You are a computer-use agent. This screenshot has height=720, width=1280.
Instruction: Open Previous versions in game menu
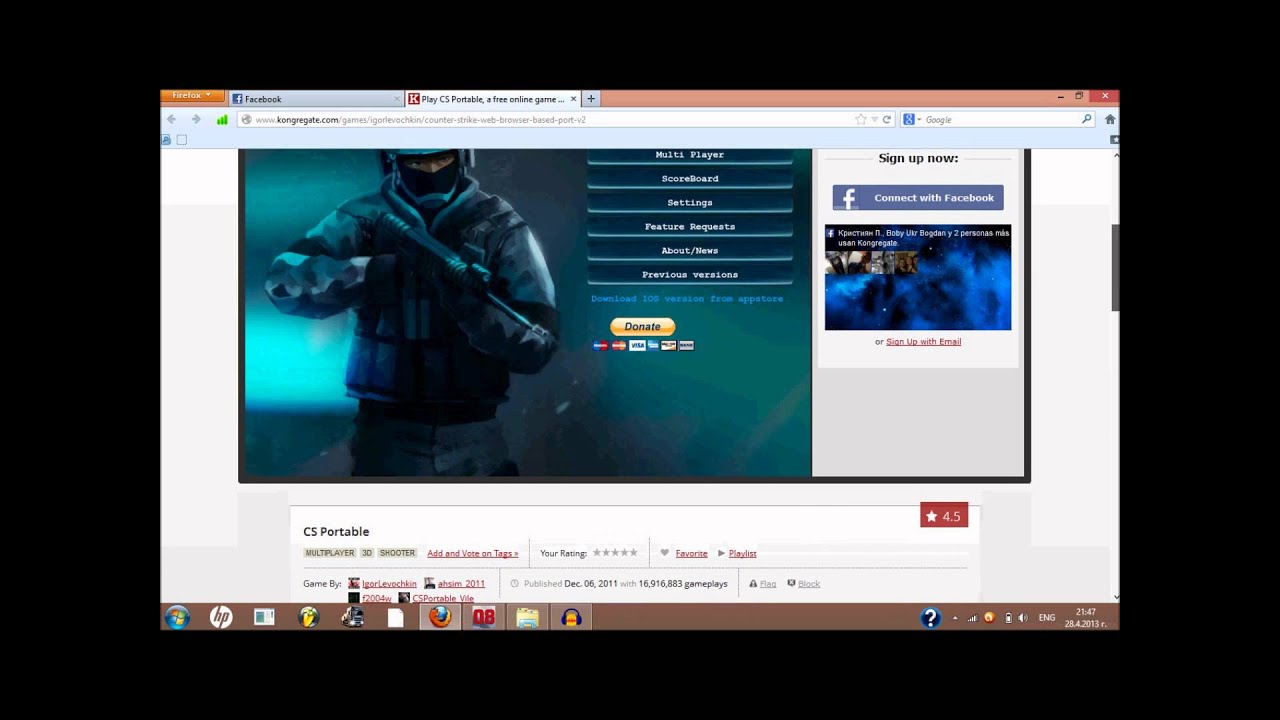click(x=690, y=275)
